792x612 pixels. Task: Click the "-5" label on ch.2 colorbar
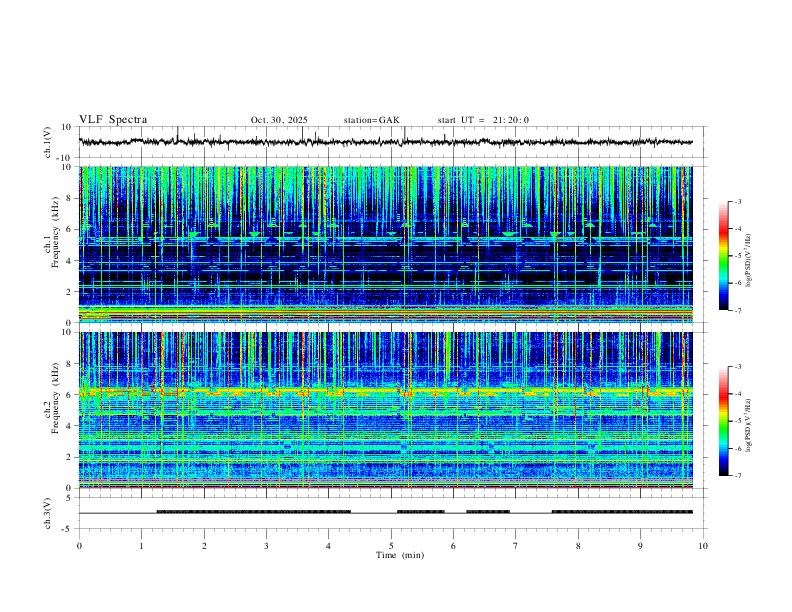(x=737, y=421)
